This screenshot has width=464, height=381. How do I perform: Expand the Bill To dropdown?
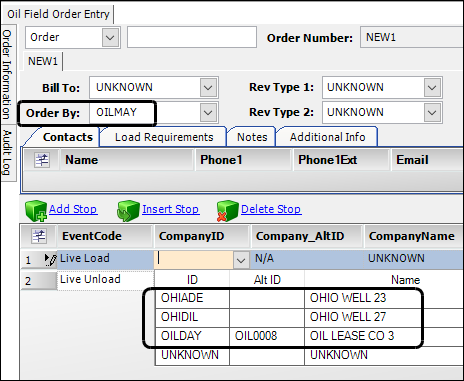click(x=208, y=88)
